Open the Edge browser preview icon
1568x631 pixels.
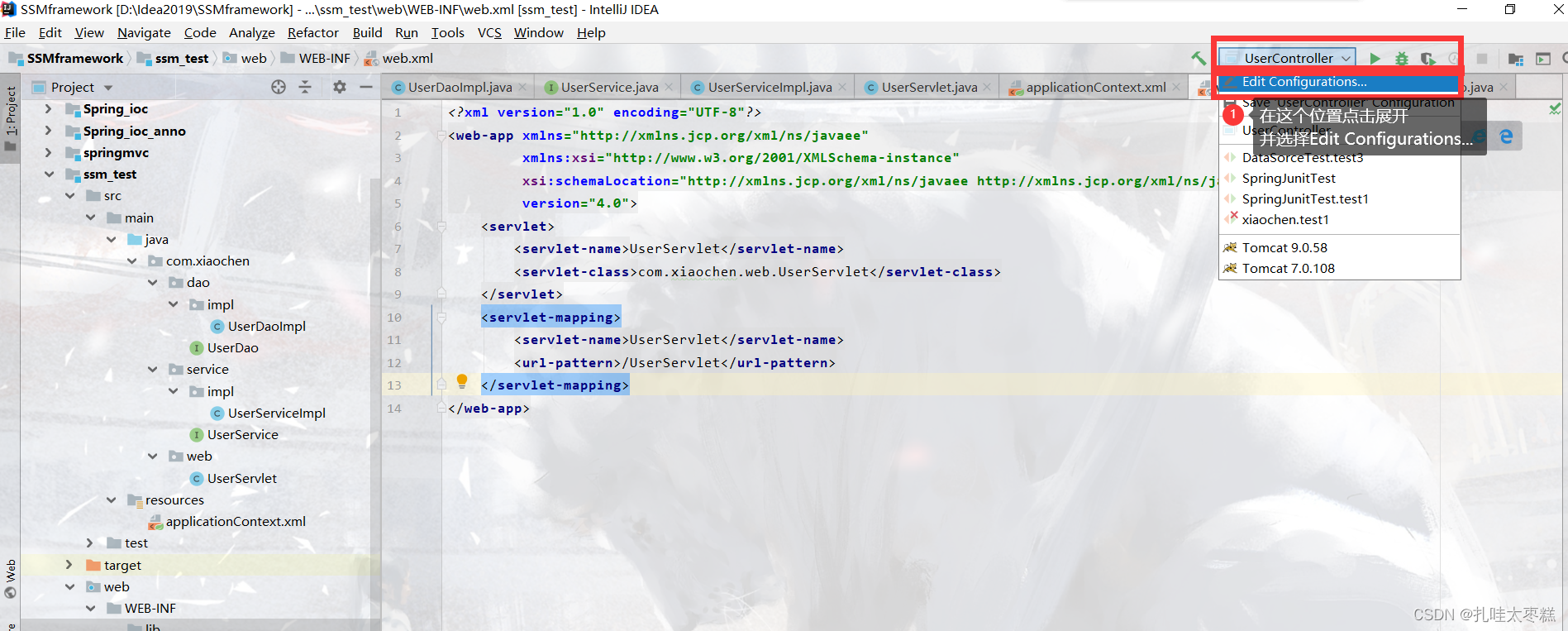1506,136
